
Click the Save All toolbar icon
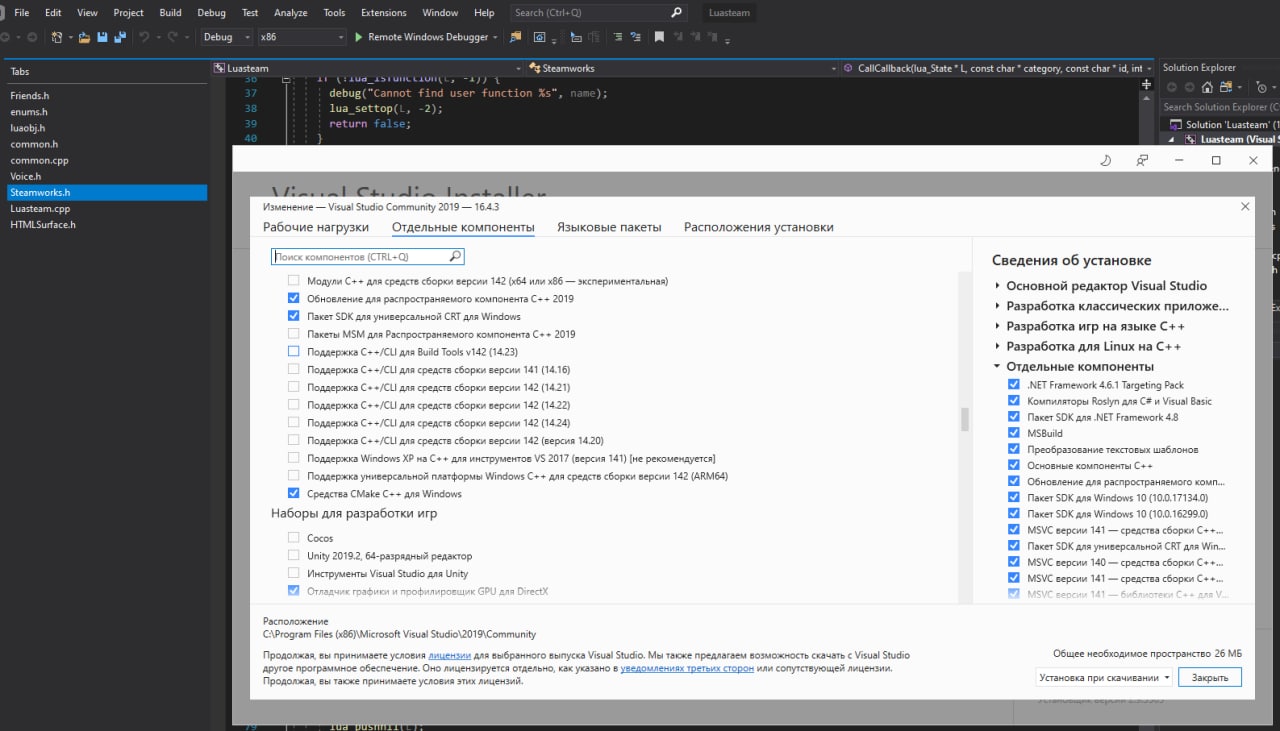click(x=120, y=37)
